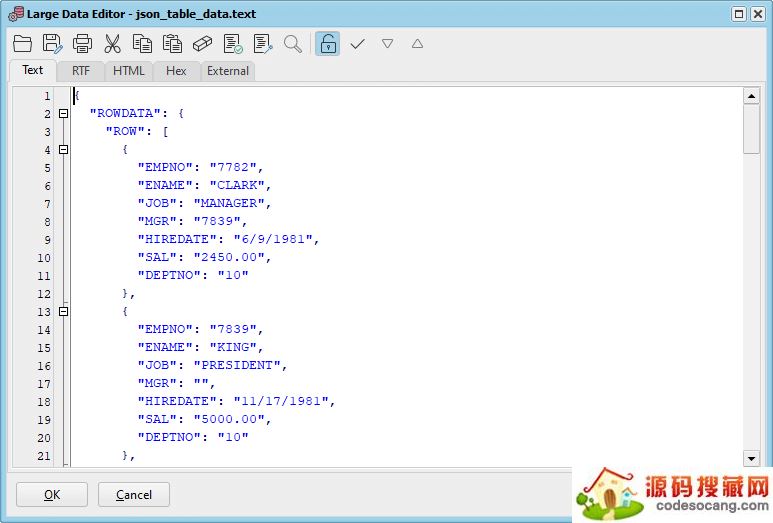
Task: Copy selection using the copy icon
Action: click(142, 44)
